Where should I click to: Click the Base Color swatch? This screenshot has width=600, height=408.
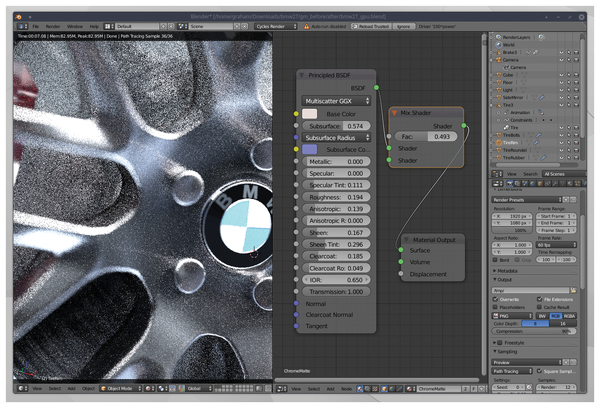click(310, 114)
